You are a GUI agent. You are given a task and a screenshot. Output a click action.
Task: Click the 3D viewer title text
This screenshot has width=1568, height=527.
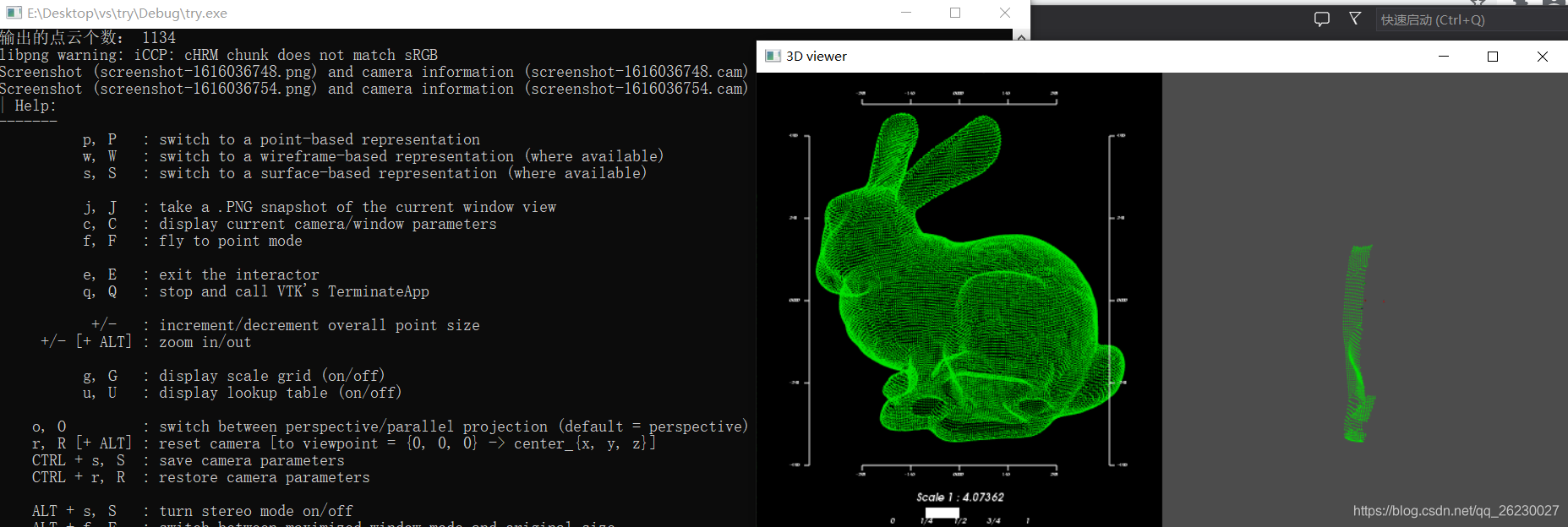pos(817,56)
